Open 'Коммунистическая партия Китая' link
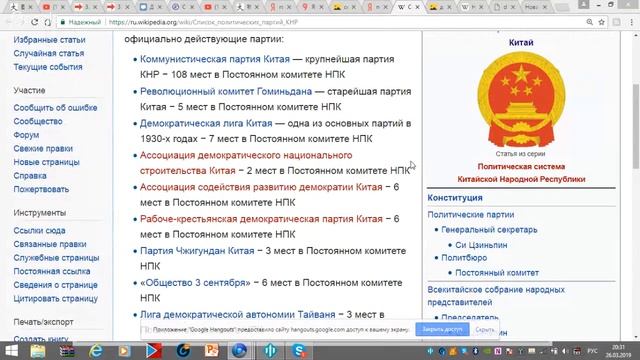 [x=215, y=59]
